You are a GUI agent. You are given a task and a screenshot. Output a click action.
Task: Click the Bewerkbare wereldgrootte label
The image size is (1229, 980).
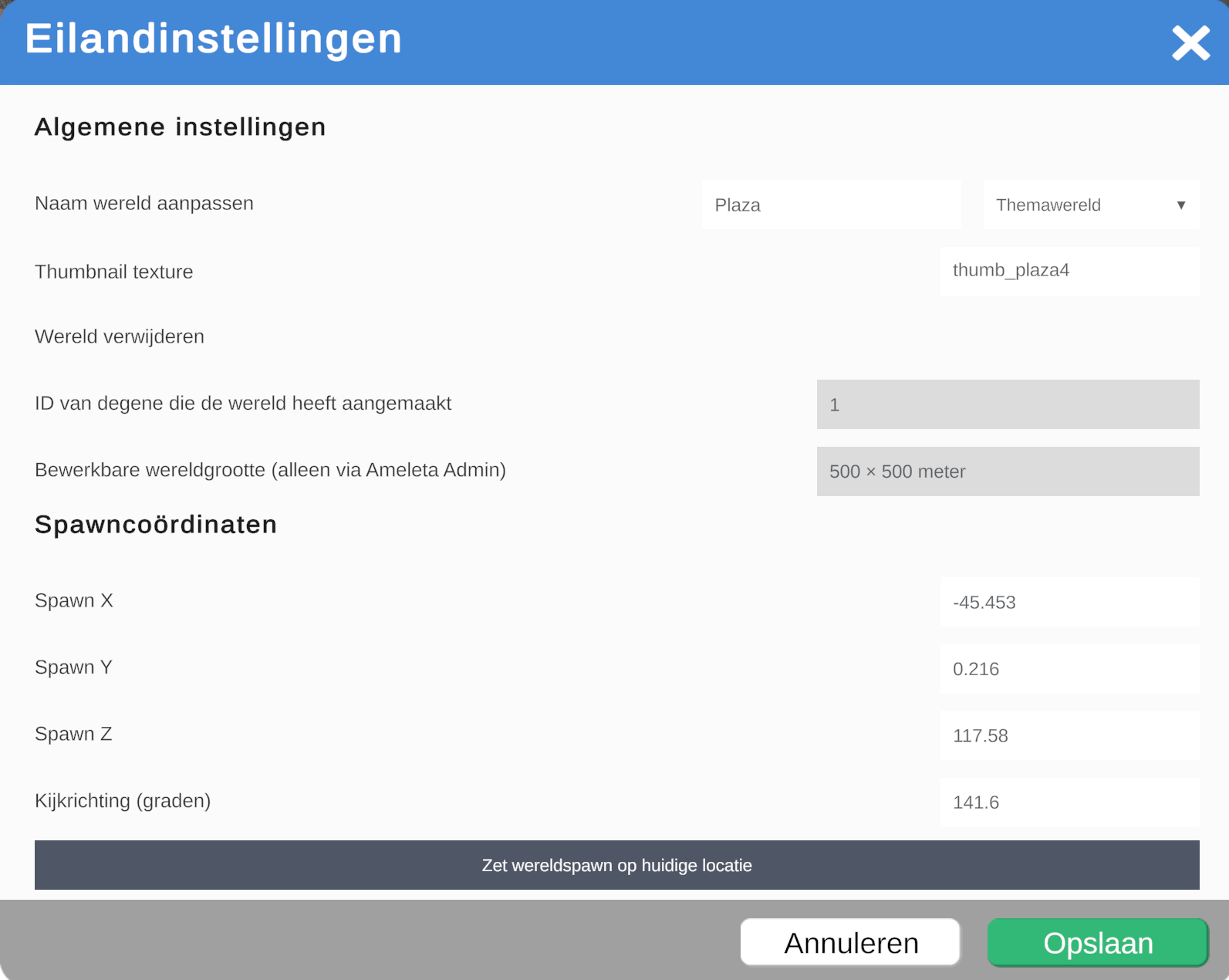pyautogui.click(x=270, y=470)
